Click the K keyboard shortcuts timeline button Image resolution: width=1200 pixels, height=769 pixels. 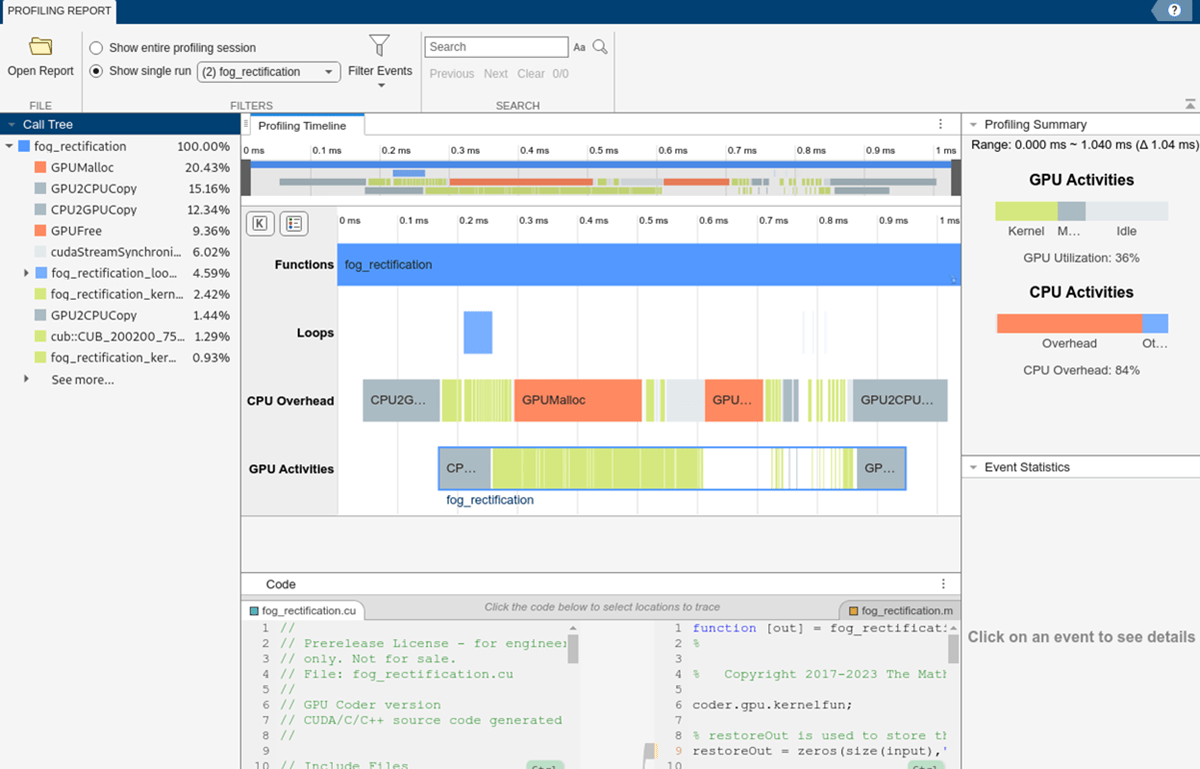pos(260,223)
